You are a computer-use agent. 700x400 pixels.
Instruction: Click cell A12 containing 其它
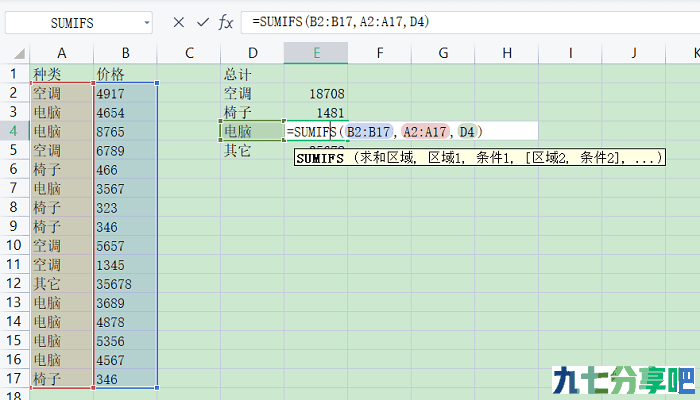click(62, 283)
